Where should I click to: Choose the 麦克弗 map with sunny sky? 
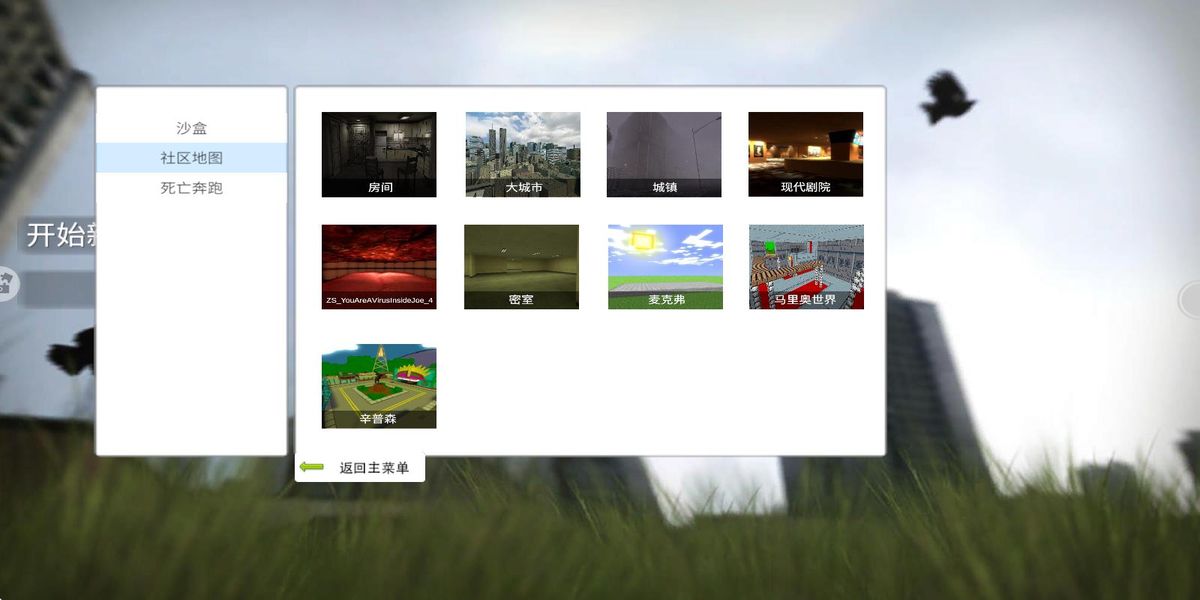(664, 265)
